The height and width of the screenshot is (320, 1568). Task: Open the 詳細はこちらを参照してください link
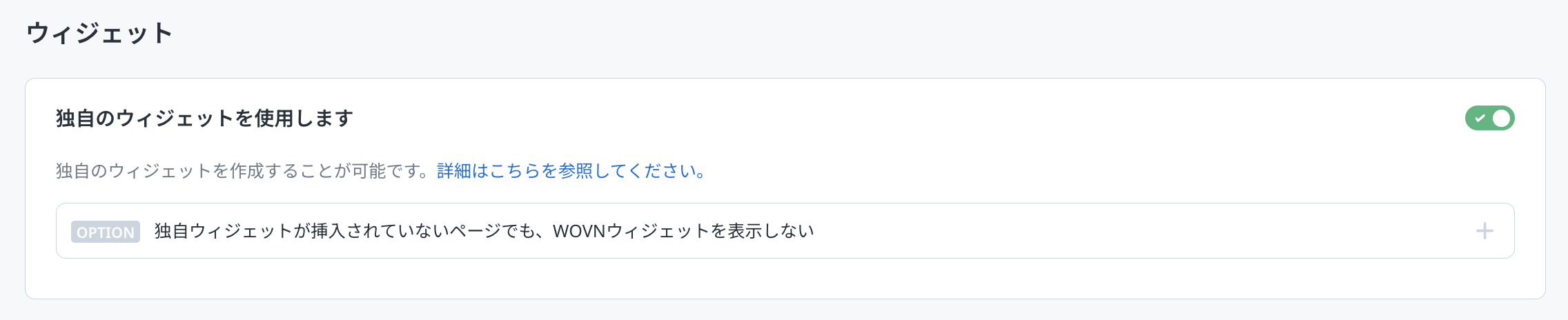coord(571,171)
